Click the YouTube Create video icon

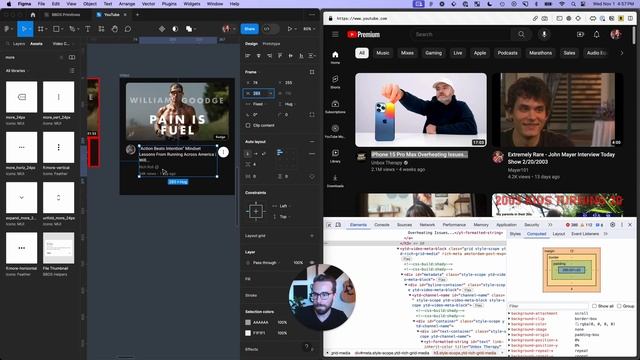[x=580, y=34]
